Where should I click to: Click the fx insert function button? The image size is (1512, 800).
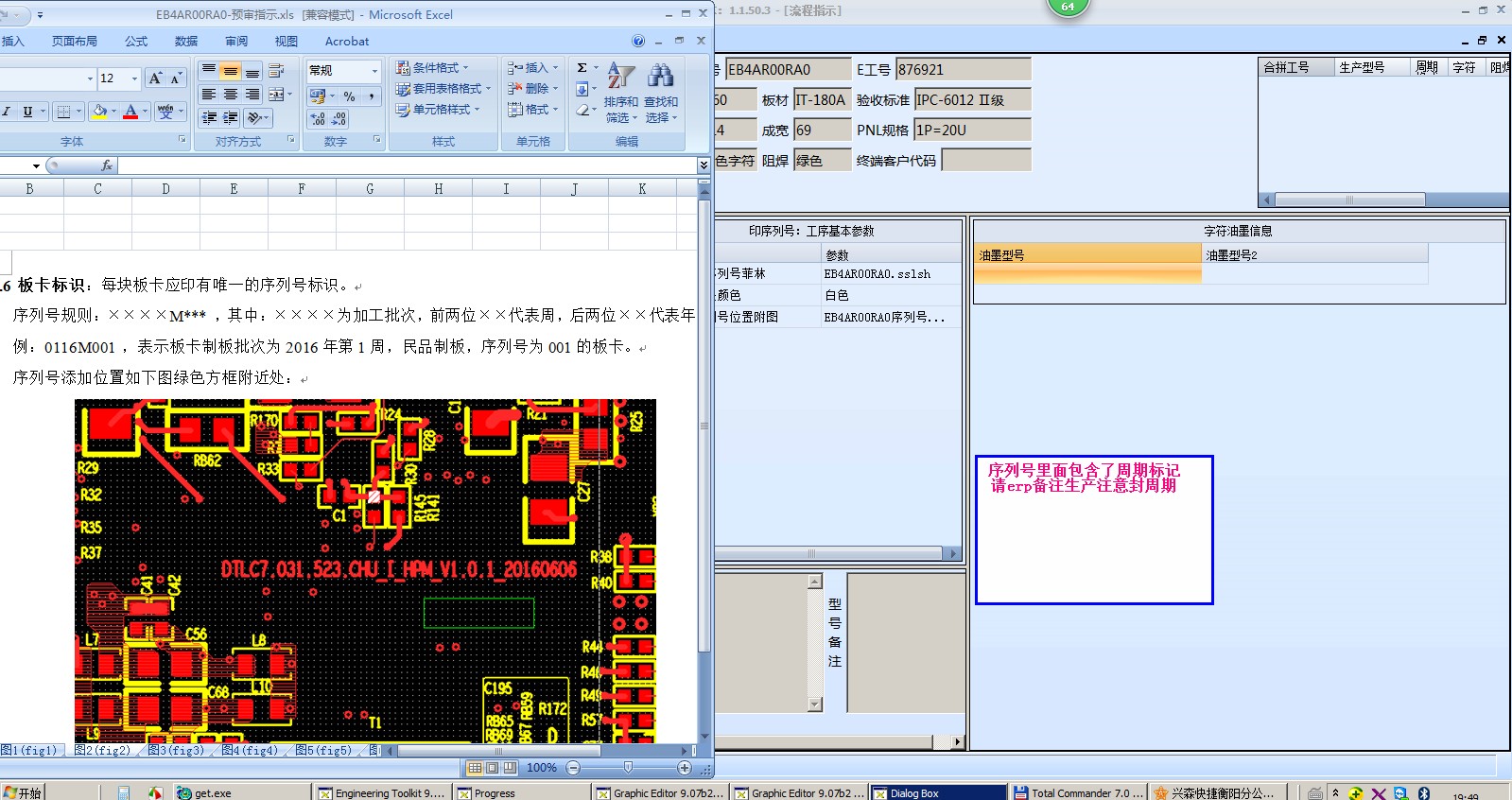pos(107,165)
